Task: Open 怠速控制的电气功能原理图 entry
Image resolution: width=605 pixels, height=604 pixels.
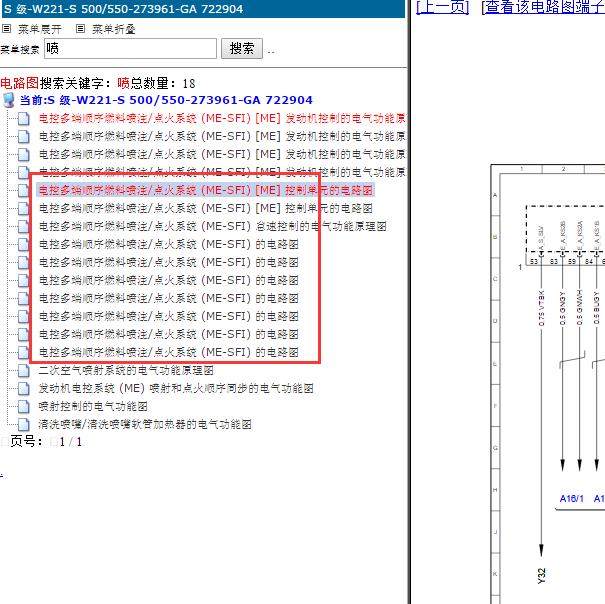Action: tap(212, 227)
